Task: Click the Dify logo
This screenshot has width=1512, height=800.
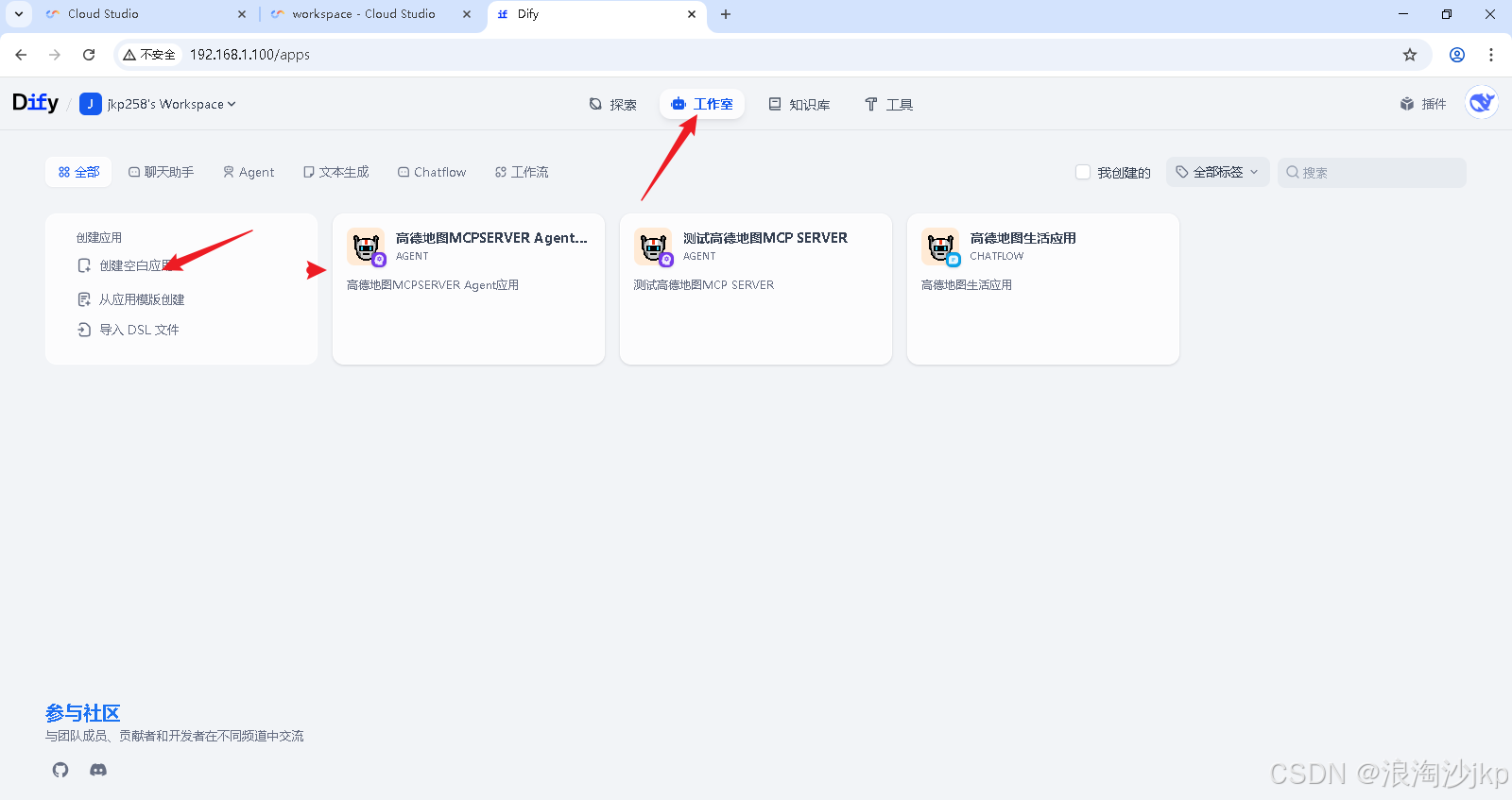Action: (x=35, y=103)
